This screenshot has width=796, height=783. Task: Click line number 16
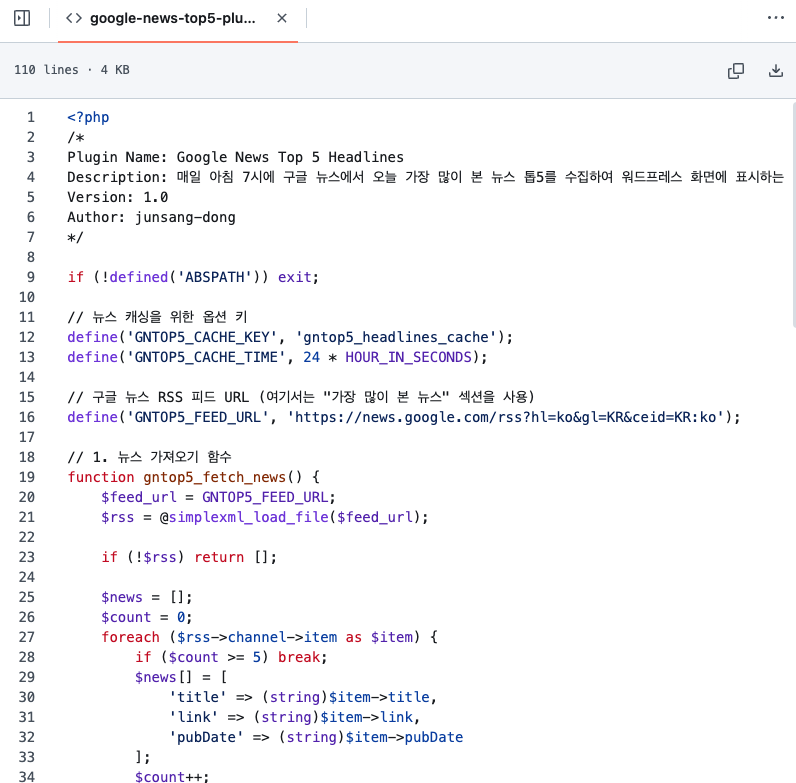coord(27,417)
